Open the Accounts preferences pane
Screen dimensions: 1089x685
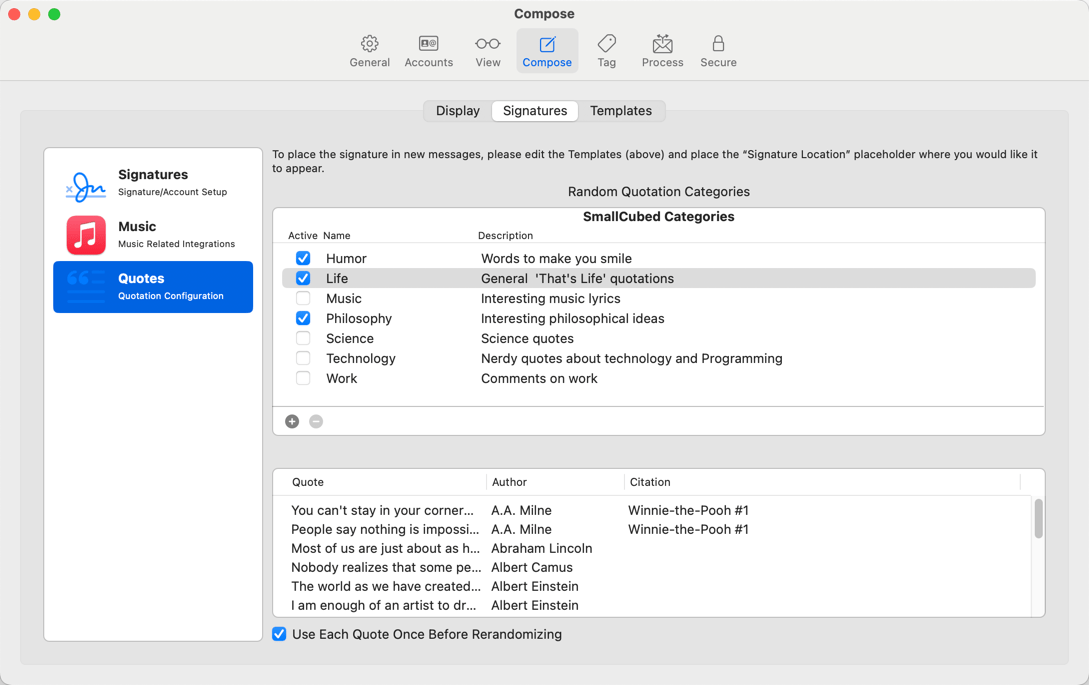pyautogui.click(x=429, y=51)
